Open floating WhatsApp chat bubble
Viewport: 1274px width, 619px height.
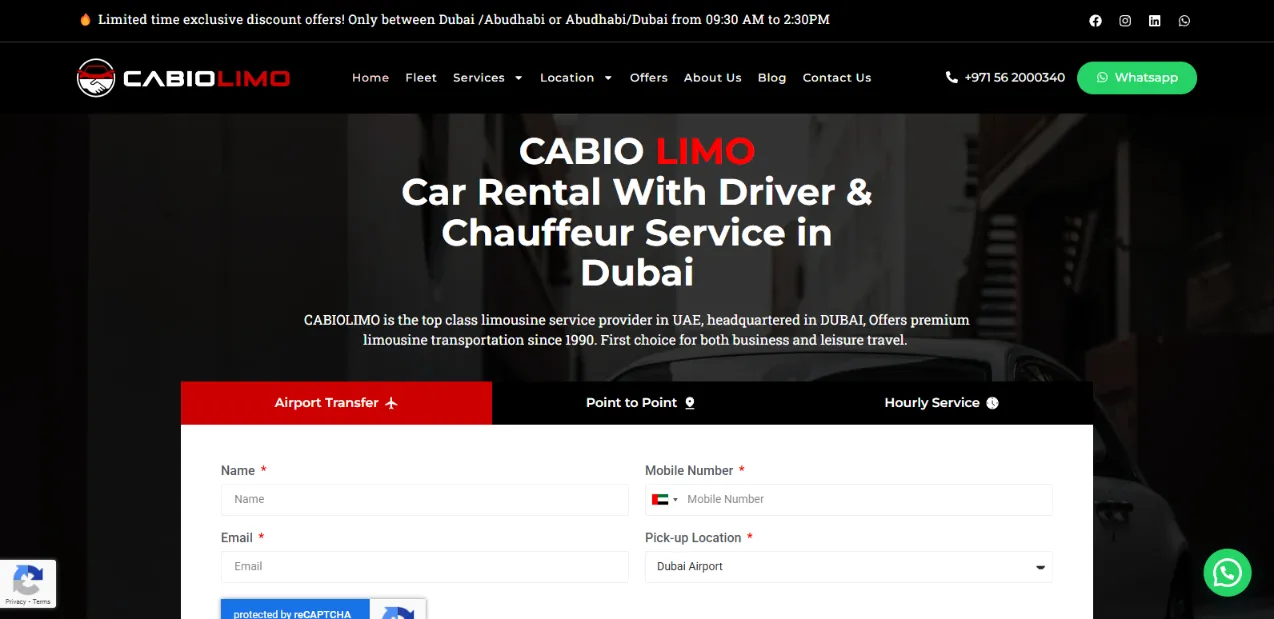click(1227, 573)
